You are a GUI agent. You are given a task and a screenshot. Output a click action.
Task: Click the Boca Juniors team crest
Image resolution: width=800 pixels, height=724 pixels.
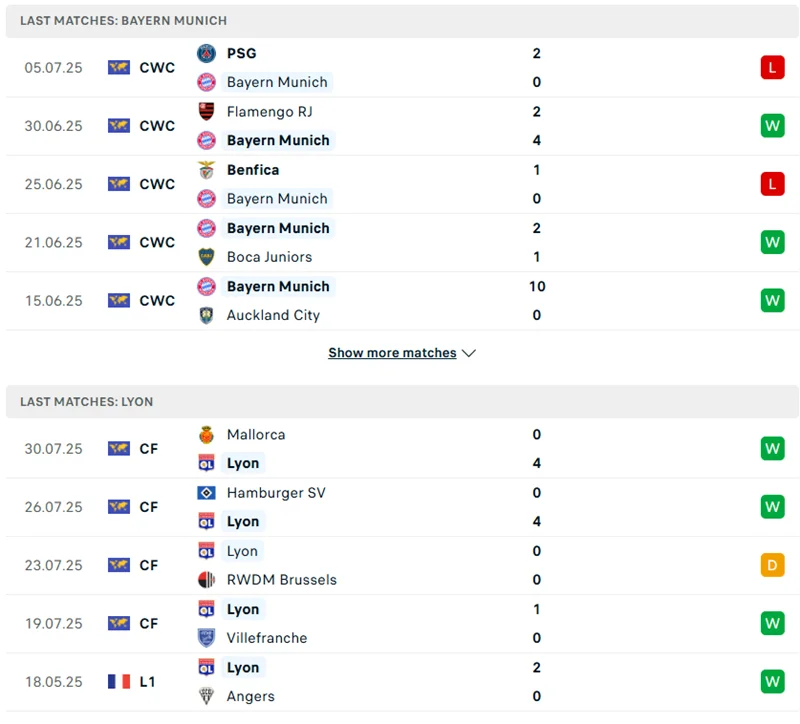206,257
